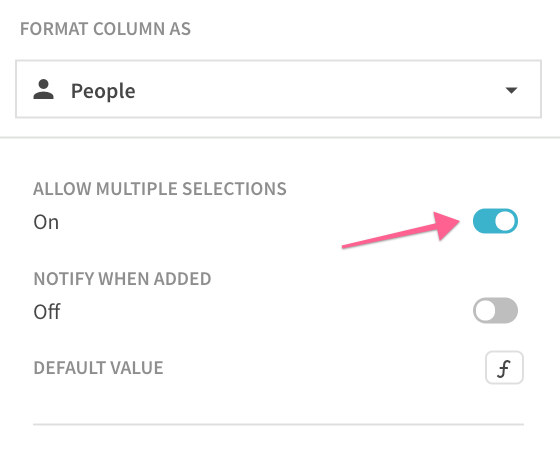Click the Allow Multiple Selections heading
Screen dimensions: 560x454
pyautogui.click(x=160, y=189)
